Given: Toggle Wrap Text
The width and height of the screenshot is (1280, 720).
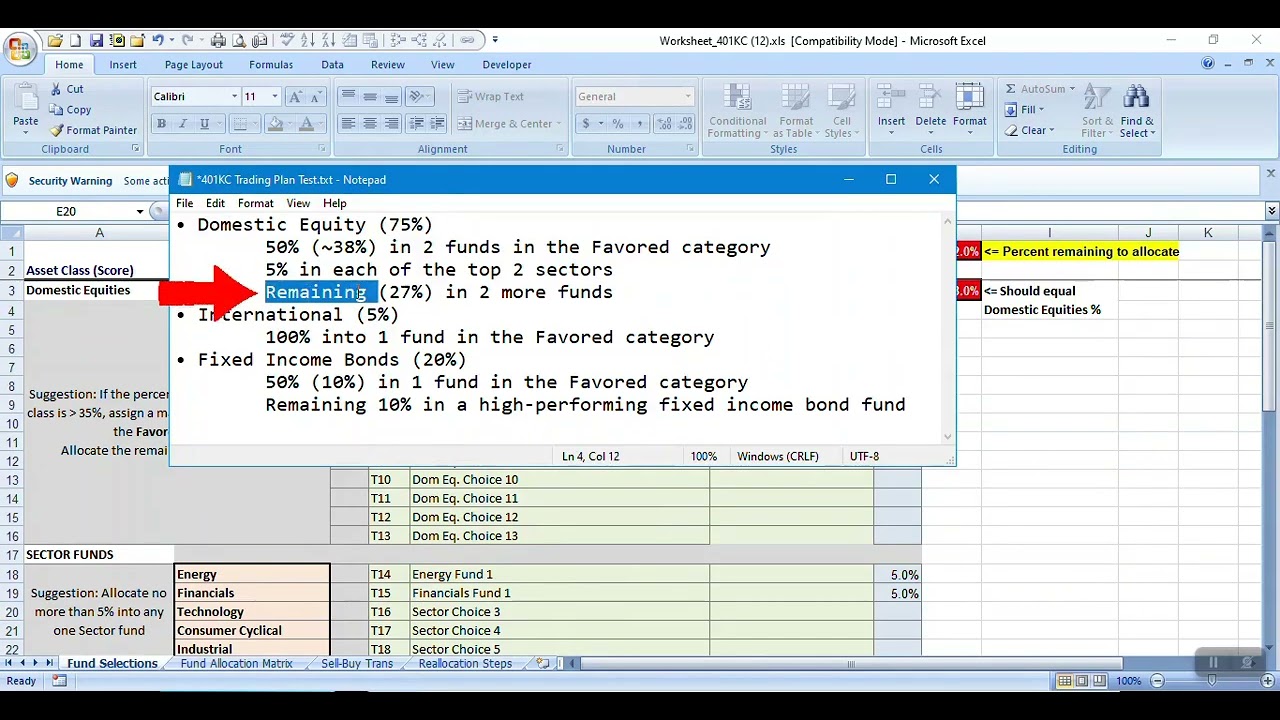Looking at the screenshot, I should coord(490,97).
